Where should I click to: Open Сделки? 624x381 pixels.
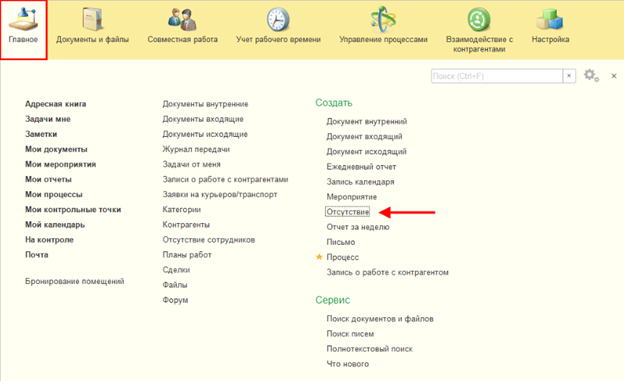click(176, 270)
